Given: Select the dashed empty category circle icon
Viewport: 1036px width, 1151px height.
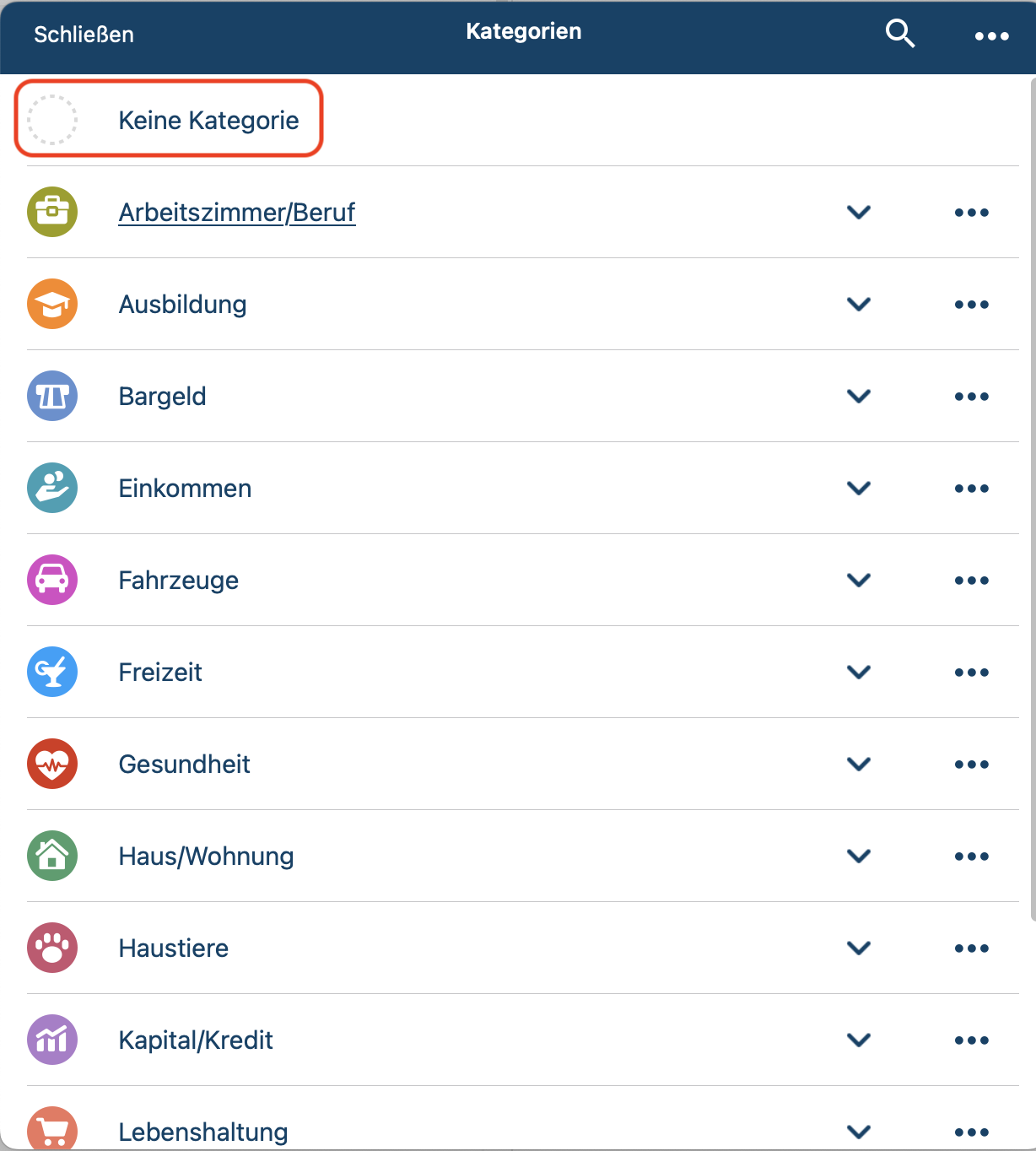Looking at the screenshot, I should [x=52, y=120].
